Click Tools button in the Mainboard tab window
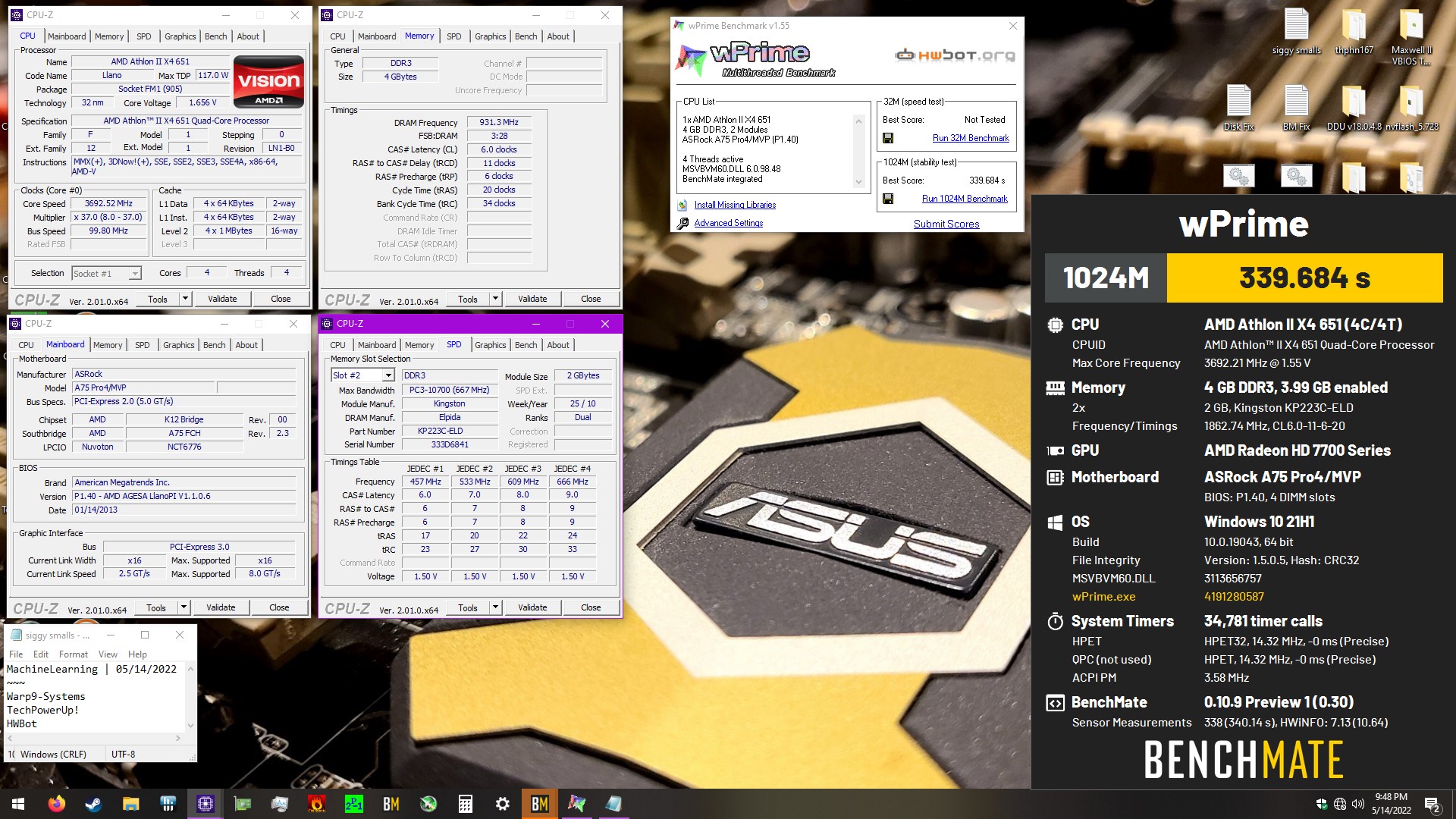Viewport: 1456px width, 819px height. 156,607
